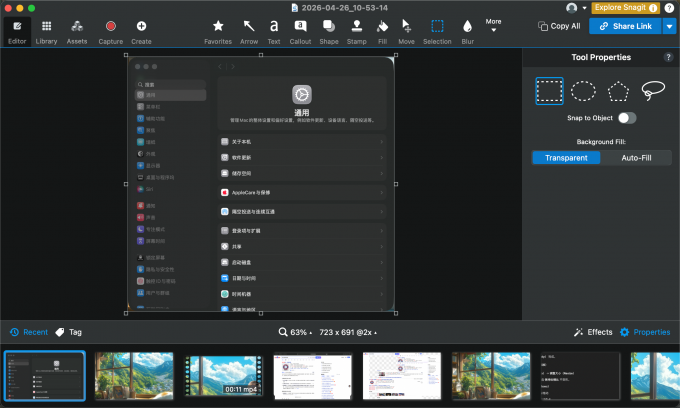Open the Share Link dropdown arrow

pos(669,26)
